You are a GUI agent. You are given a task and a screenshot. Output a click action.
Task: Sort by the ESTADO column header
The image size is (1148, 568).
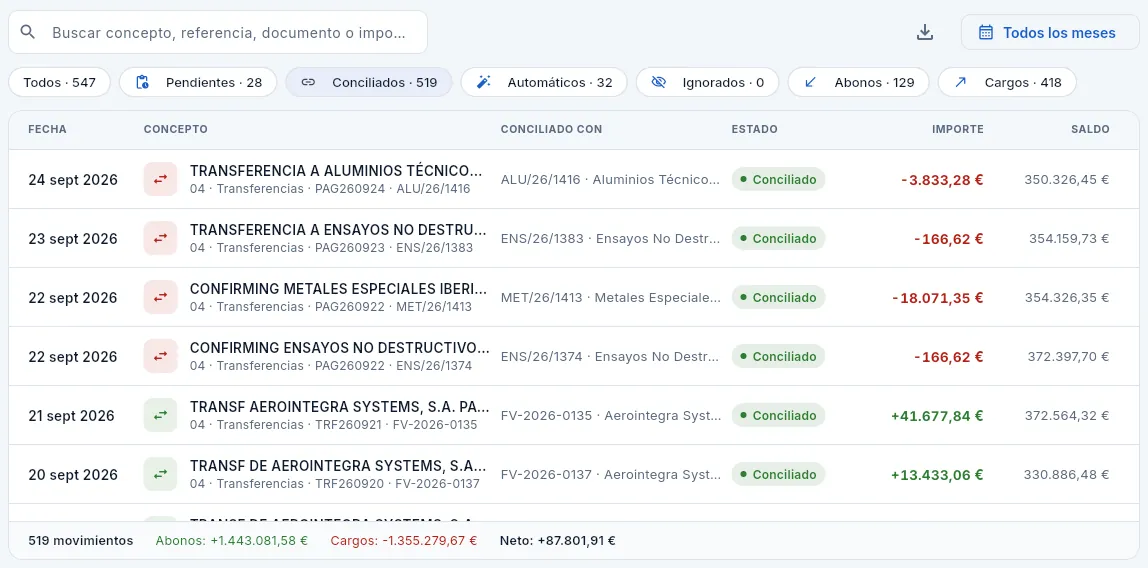click(x=754, y=130)
